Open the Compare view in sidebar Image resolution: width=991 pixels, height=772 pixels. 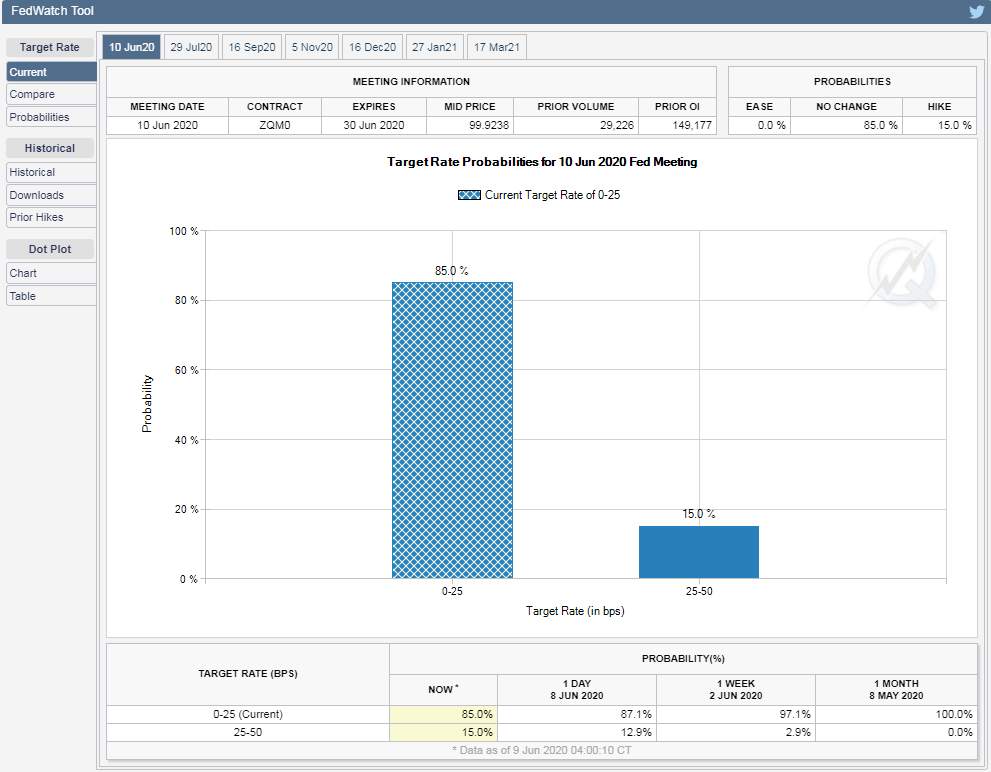coord(51,94)
